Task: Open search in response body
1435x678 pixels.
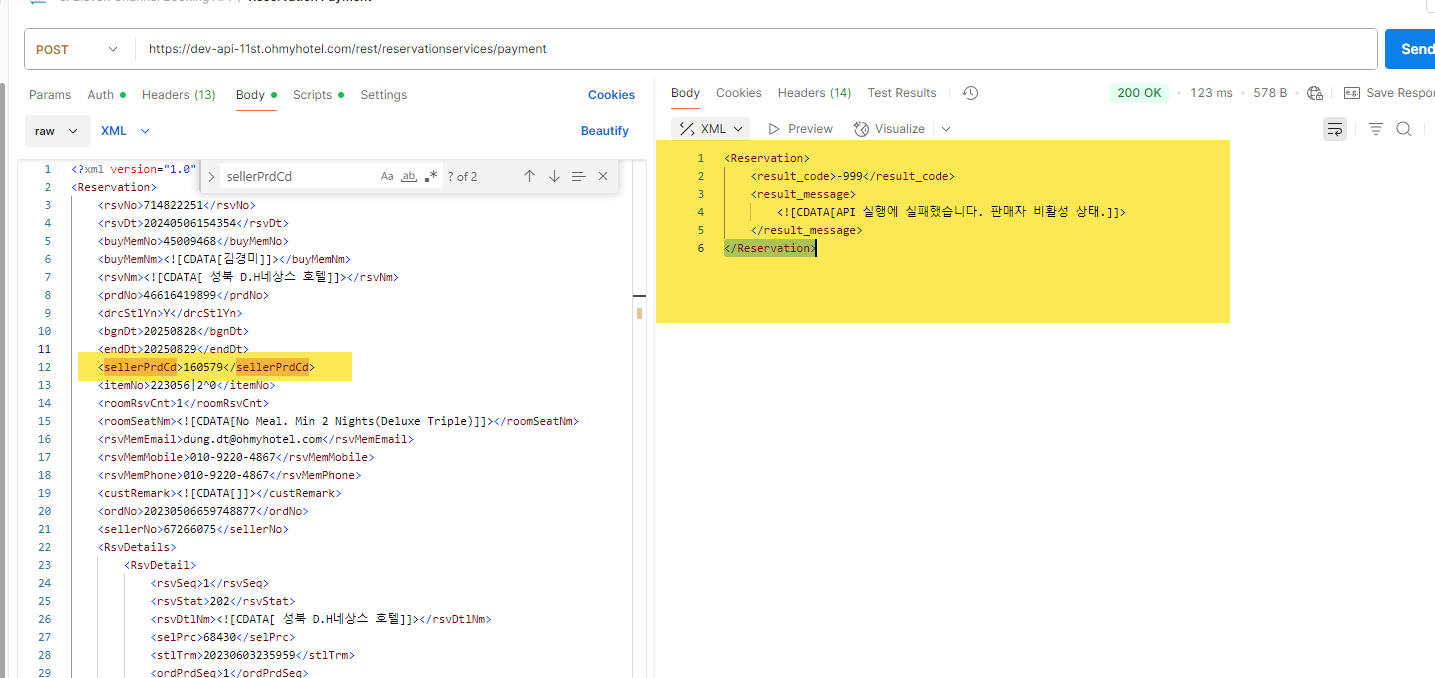Action: pos(1404,129)
